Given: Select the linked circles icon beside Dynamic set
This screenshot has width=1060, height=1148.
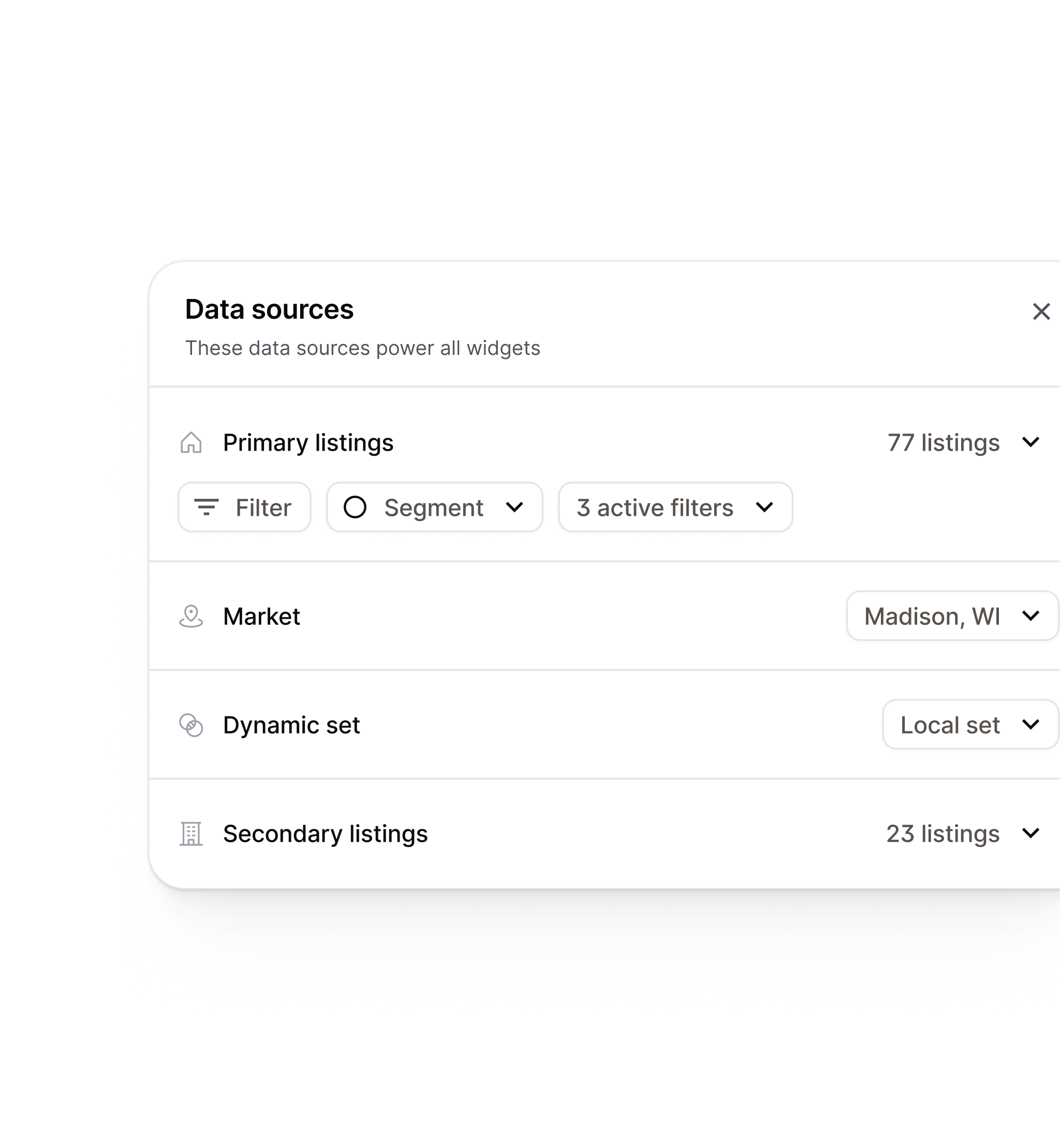Looking at the screenshot, I should click(192, 725).
